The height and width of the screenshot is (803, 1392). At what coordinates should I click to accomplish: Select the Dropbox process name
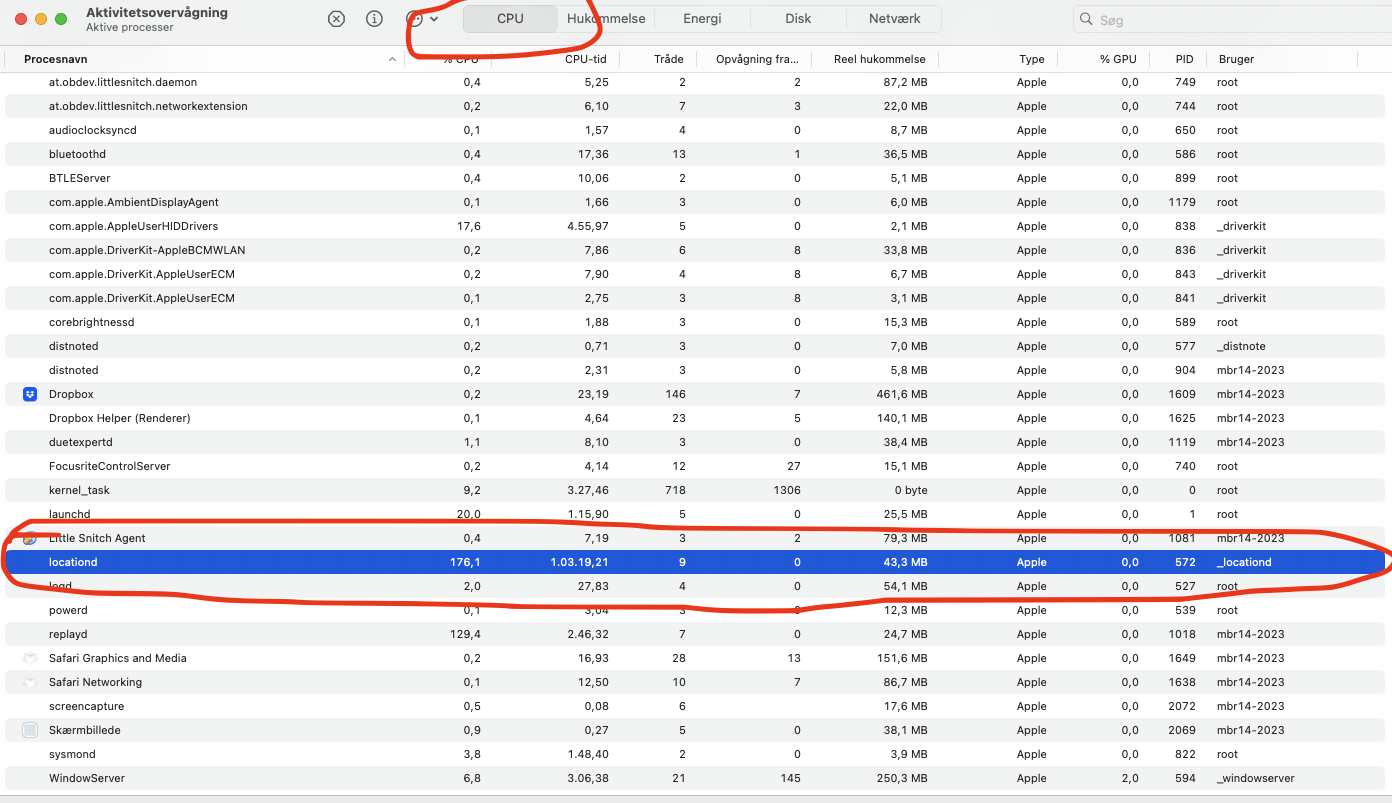coord(71,394)
